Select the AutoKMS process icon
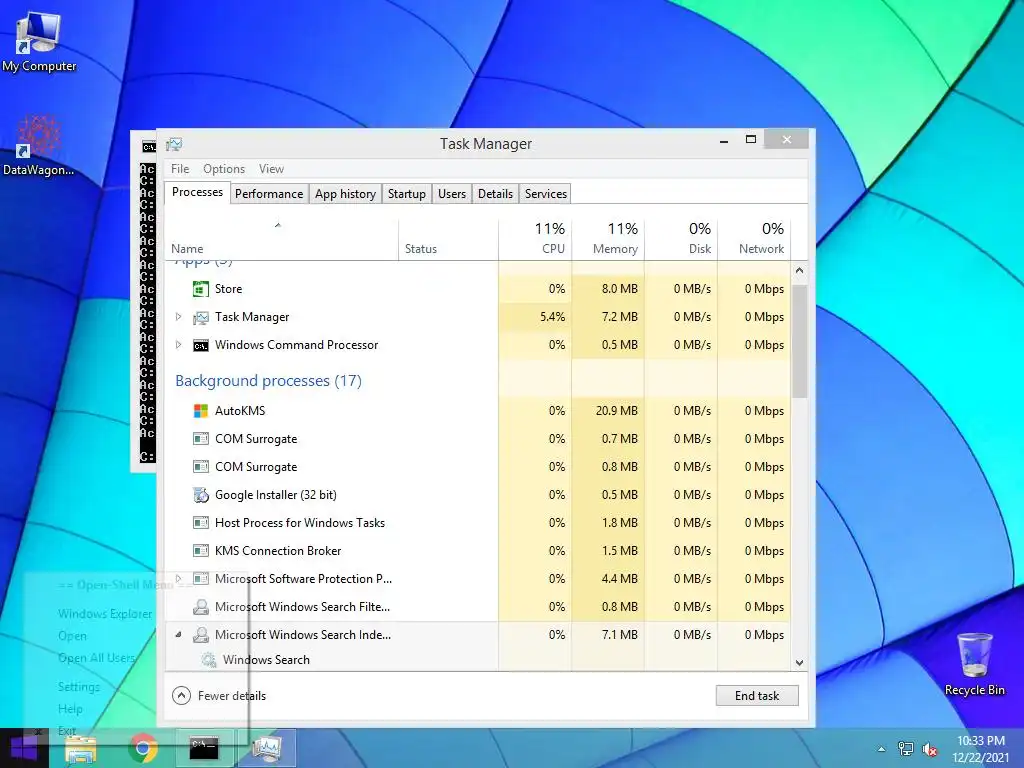 pos(200,411)
